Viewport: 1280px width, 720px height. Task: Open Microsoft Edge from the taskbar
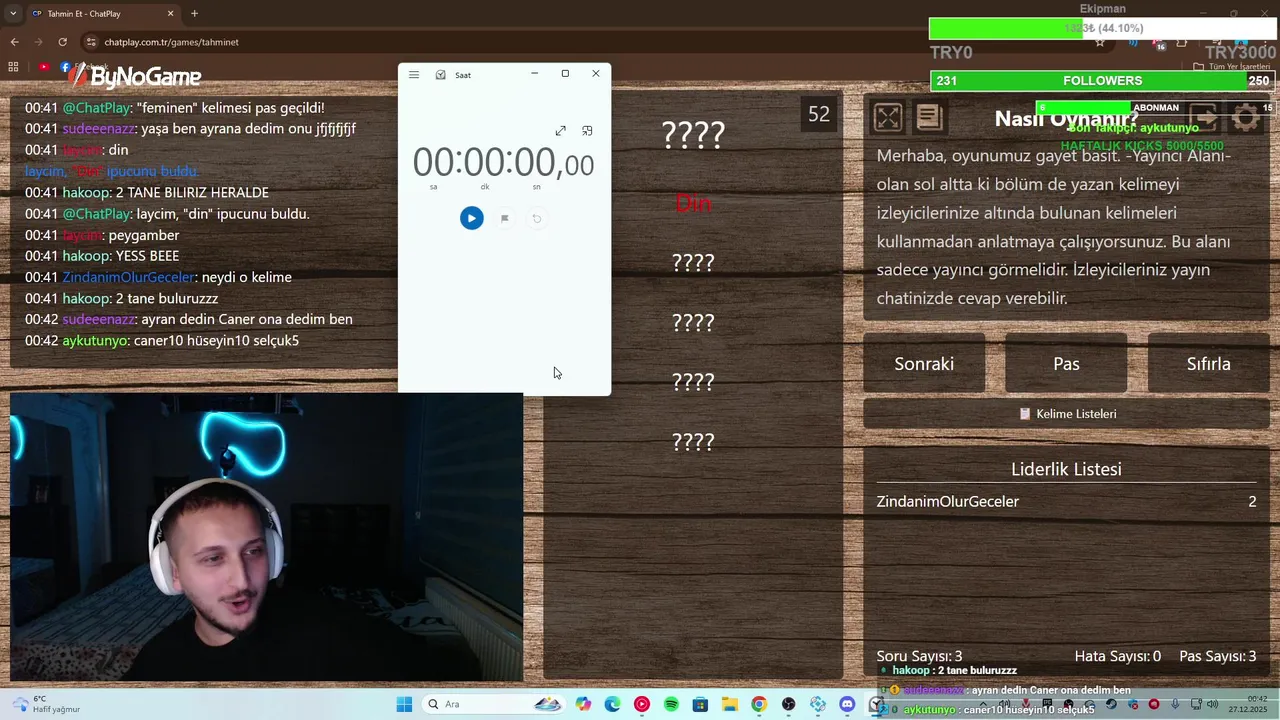[x=612, y=704]
